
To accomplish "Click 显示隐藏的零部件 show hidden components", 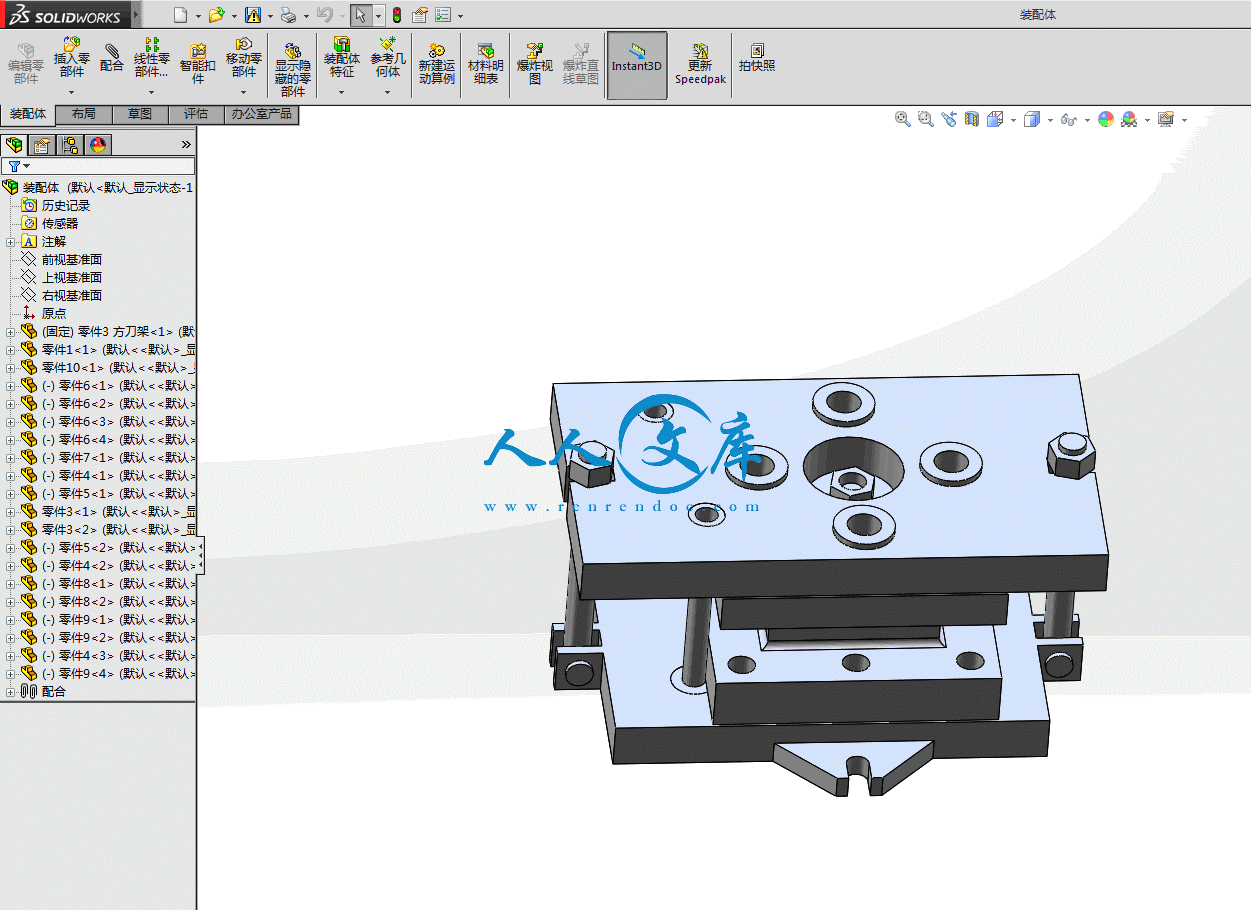I will pyautogui.click(x=293, y=69).
